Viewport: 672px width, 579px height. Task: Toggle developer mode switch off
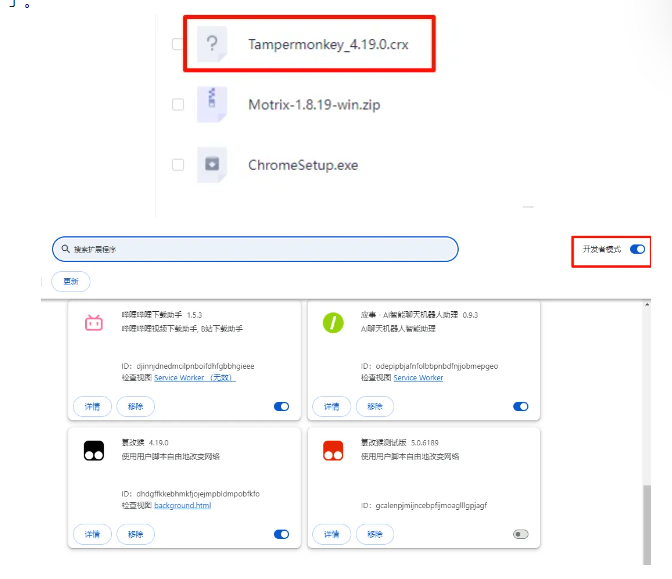(x=637, y=249)
